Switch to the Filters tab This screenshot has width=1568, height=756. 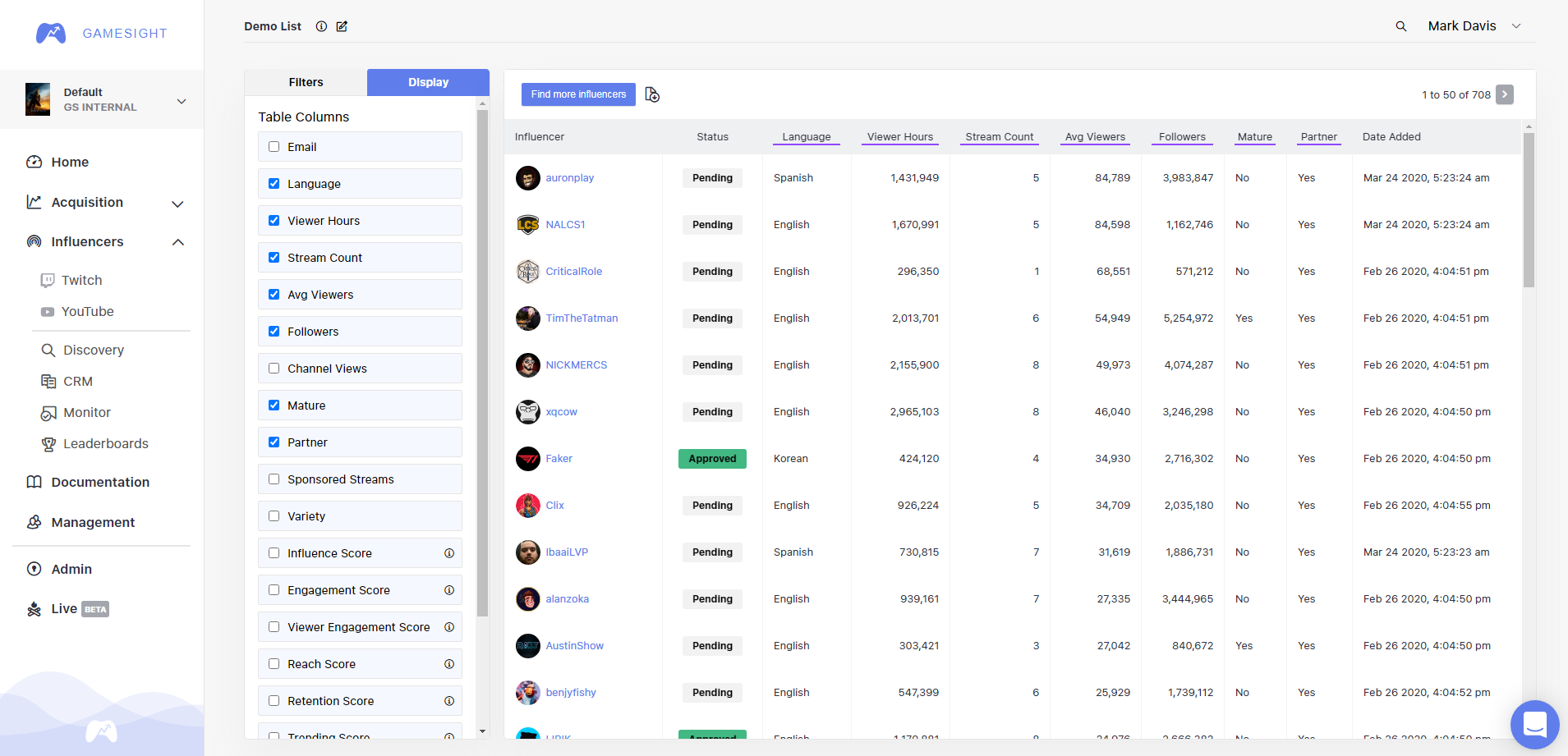(306, 82)
